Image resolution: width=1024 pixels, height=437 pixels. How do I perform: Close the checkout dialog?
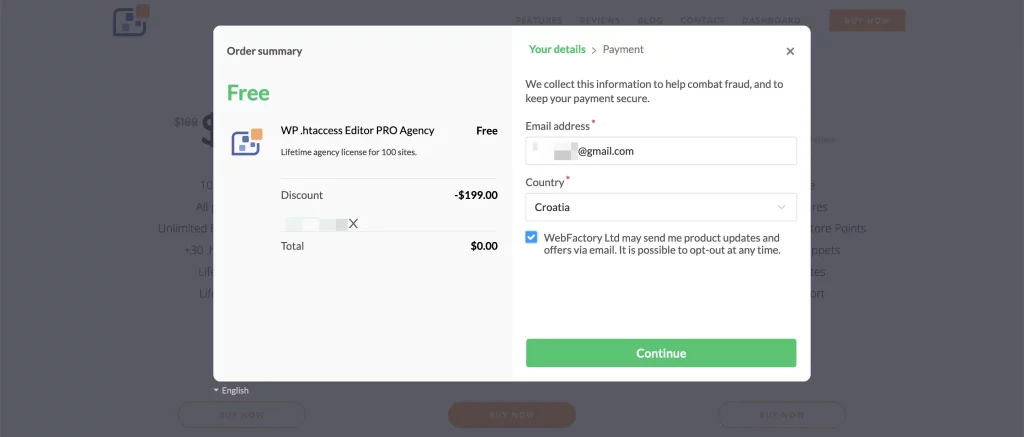click(790, 51)
